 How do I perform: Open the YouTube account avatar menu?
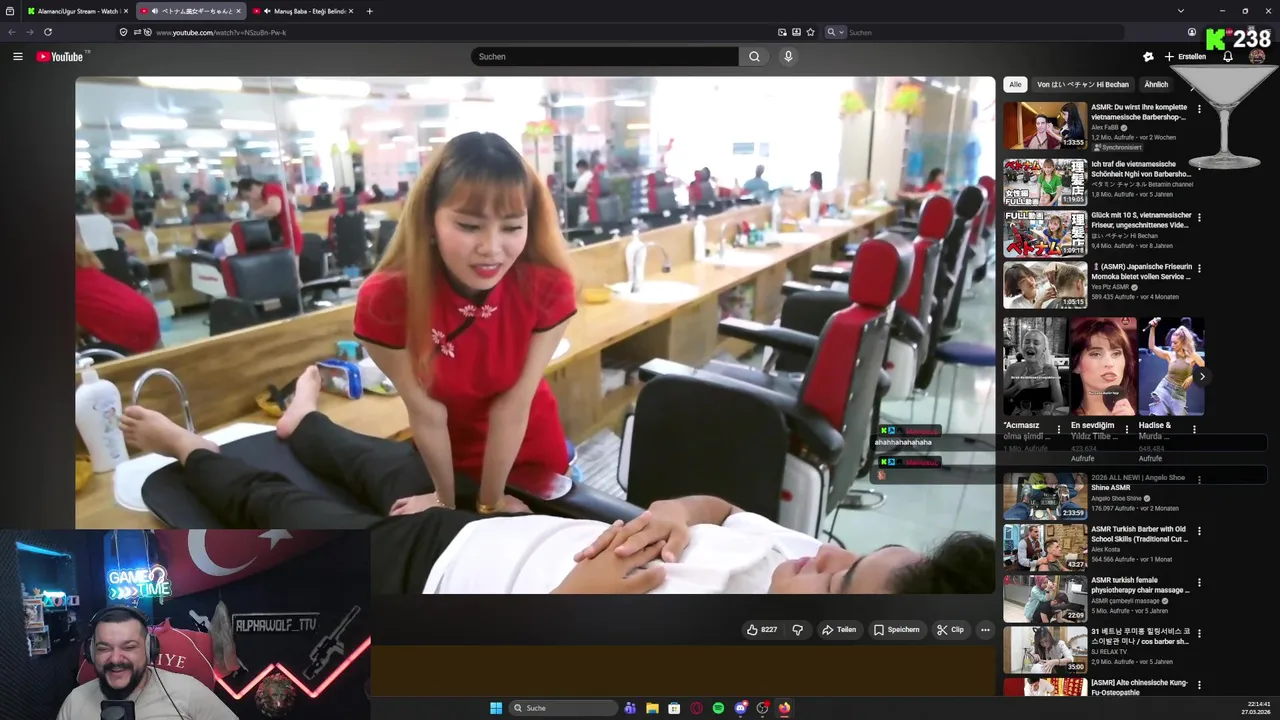[1257, 57]
